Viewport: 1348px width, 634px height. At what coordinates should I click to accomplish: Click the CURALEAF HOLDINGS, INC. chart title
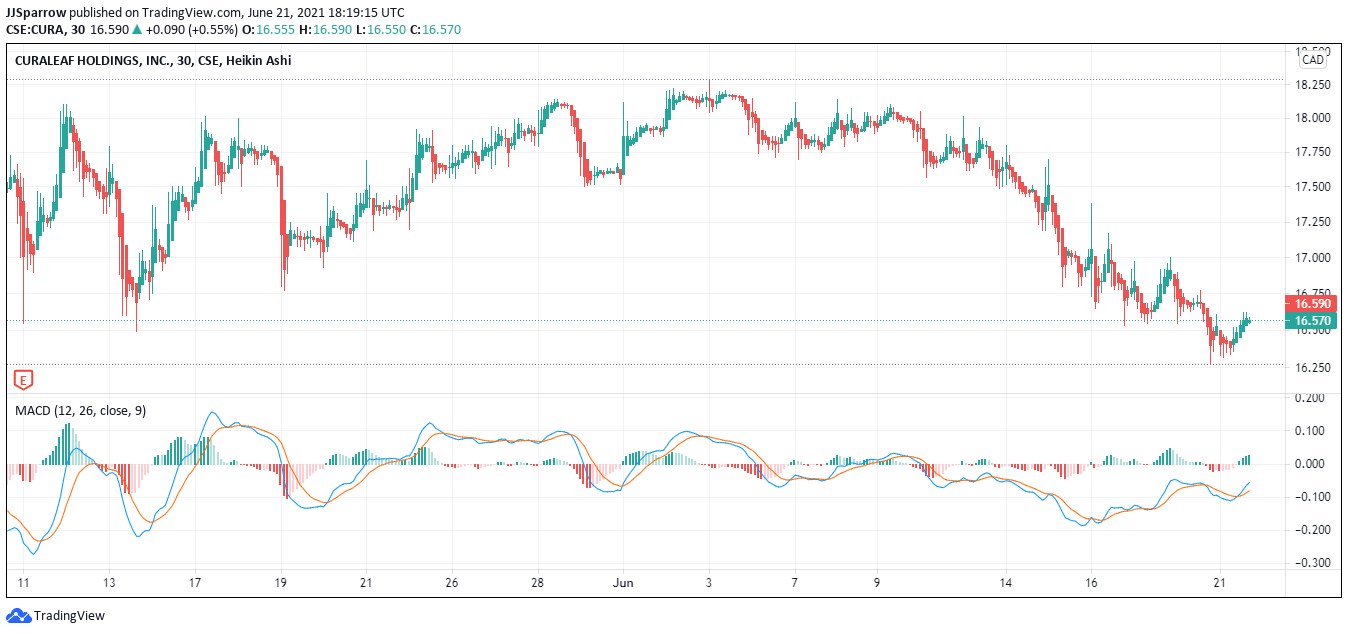tap(153, 60)
